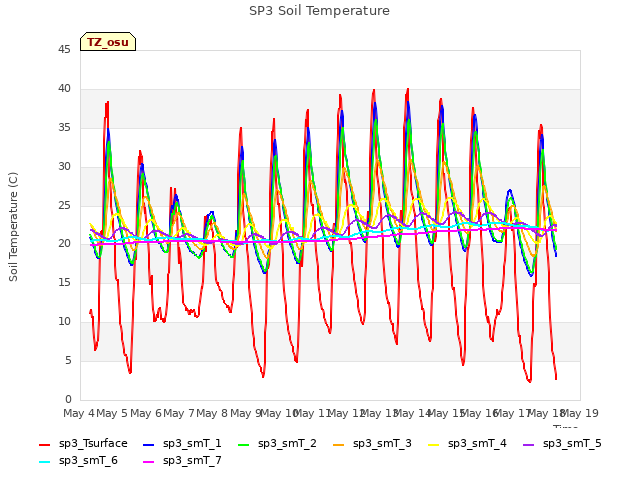Toggle the sp3_smT_7 legend entry

tap(182, 461)
